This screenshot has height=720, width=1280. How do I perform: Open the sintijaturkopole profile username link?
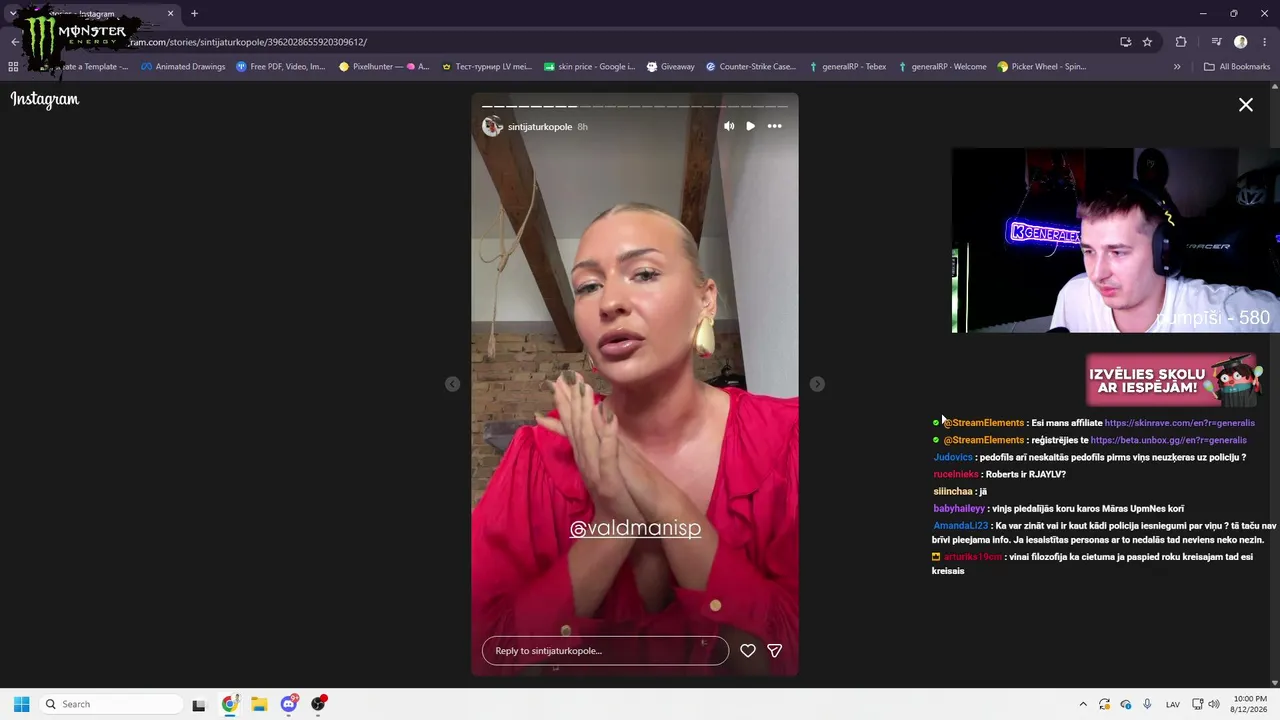pyautogui.click(x=540, y=127)
